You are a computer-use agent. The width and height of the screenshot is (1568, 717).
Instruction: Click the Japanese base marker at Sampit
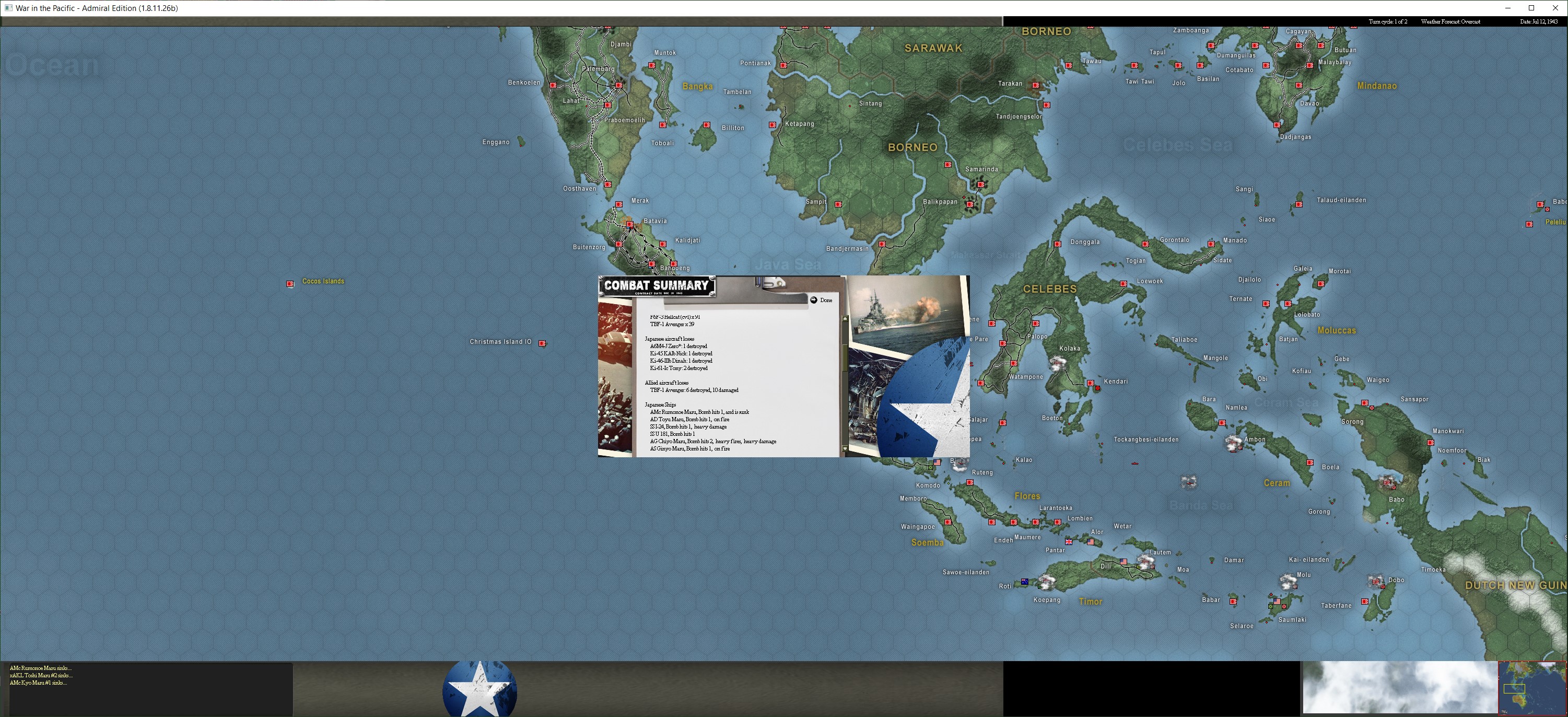(838, 205)
